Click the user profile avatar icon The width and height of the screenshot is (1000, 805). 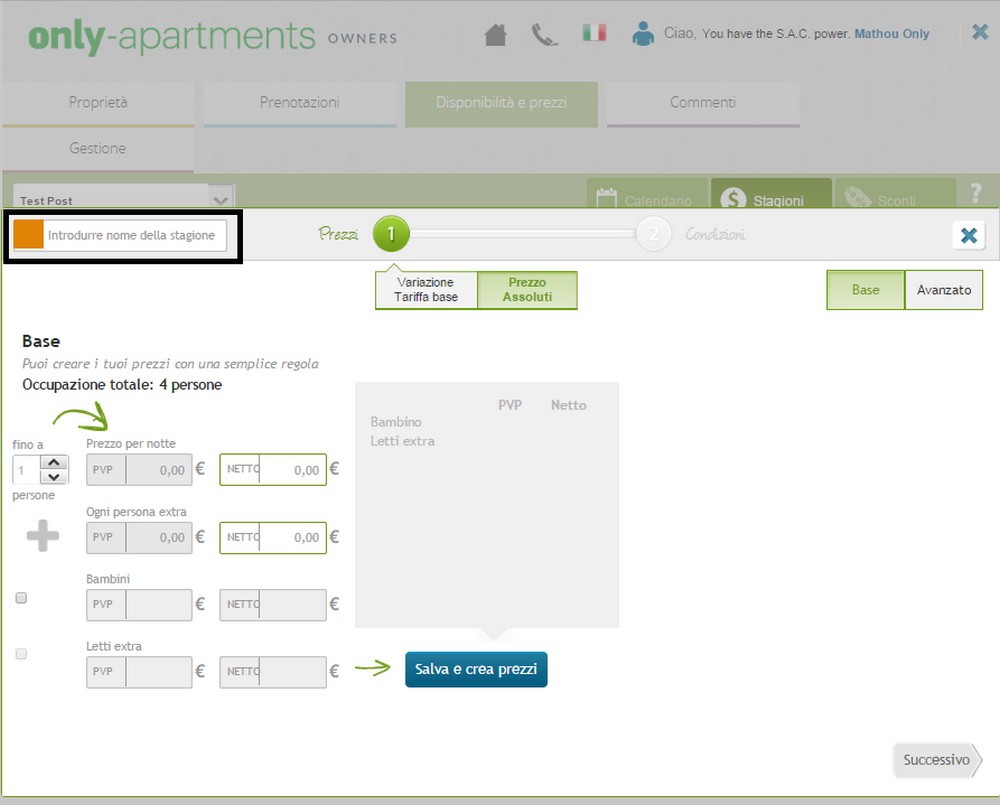(643, 34)
